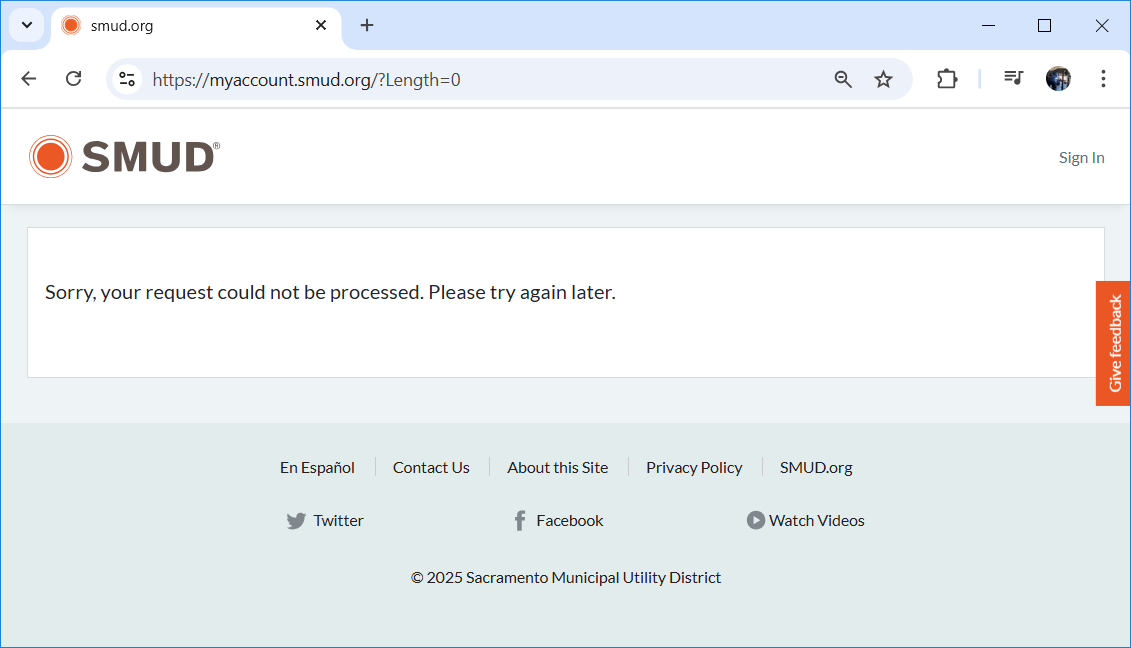
Task: Open the Give feedback side button
Action: point(1114,343)
